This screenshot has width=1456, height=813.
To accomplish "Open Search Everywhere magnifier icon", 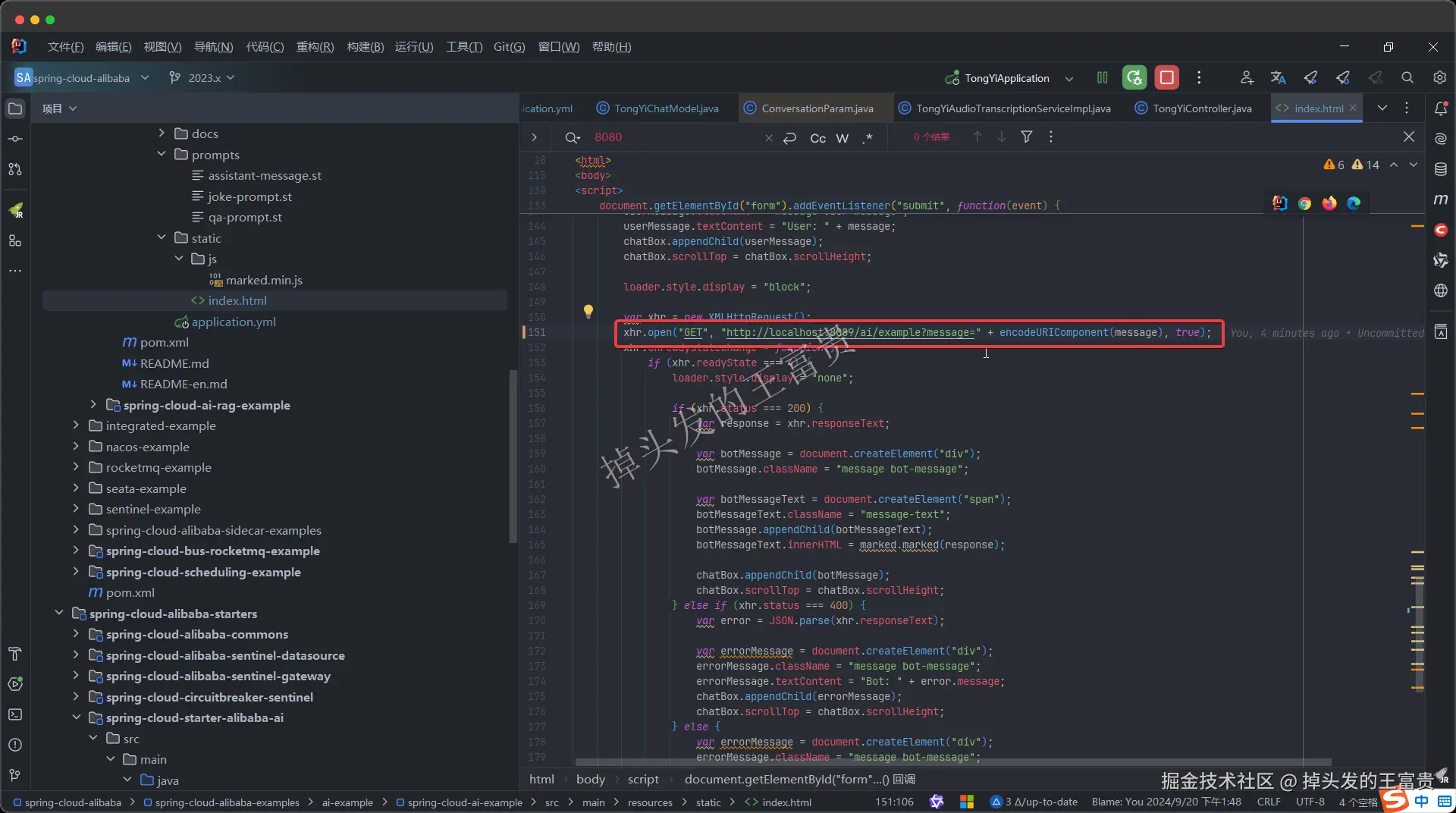I will [1407, 77].
